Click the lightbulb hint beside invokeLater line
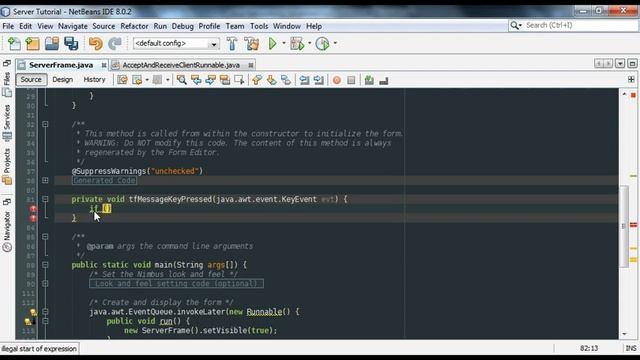This screenshot has width=640, height=360. tap(33, 312)
